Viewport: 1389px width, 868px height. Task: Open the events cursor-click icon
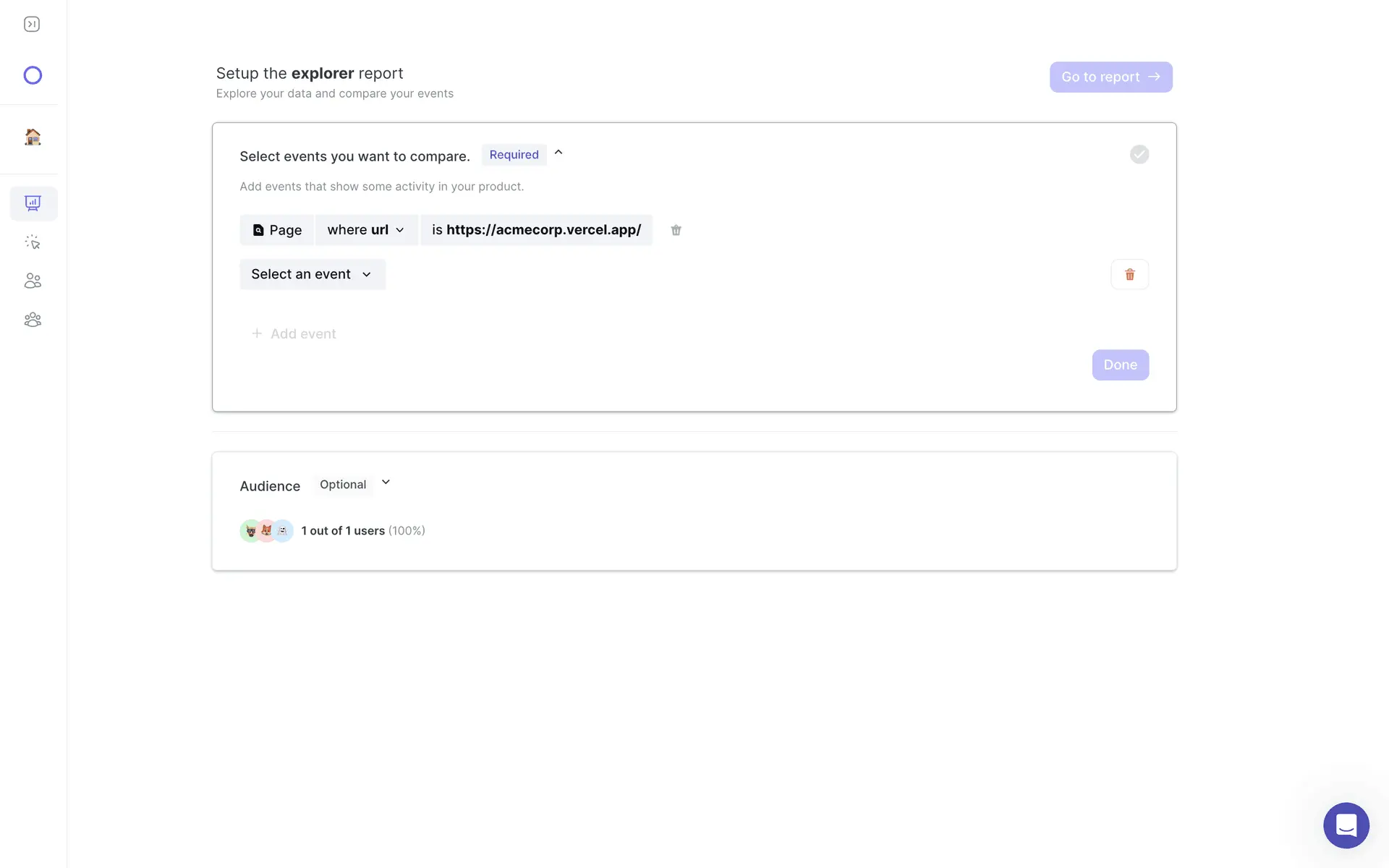pos(33,242)
